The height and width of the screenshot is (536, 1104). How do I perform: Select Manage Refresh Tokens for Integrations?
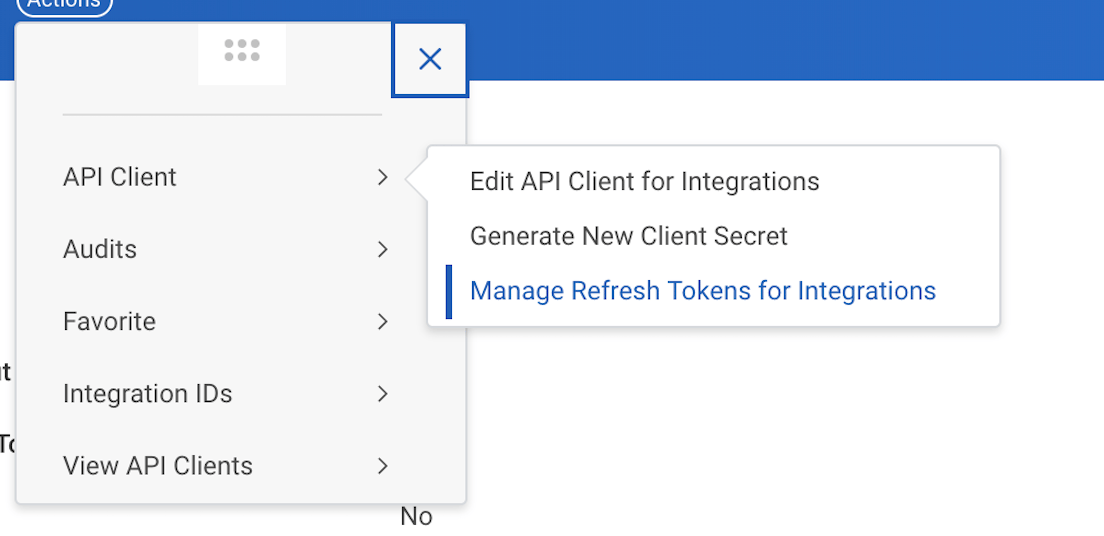[x=703, y=291]
